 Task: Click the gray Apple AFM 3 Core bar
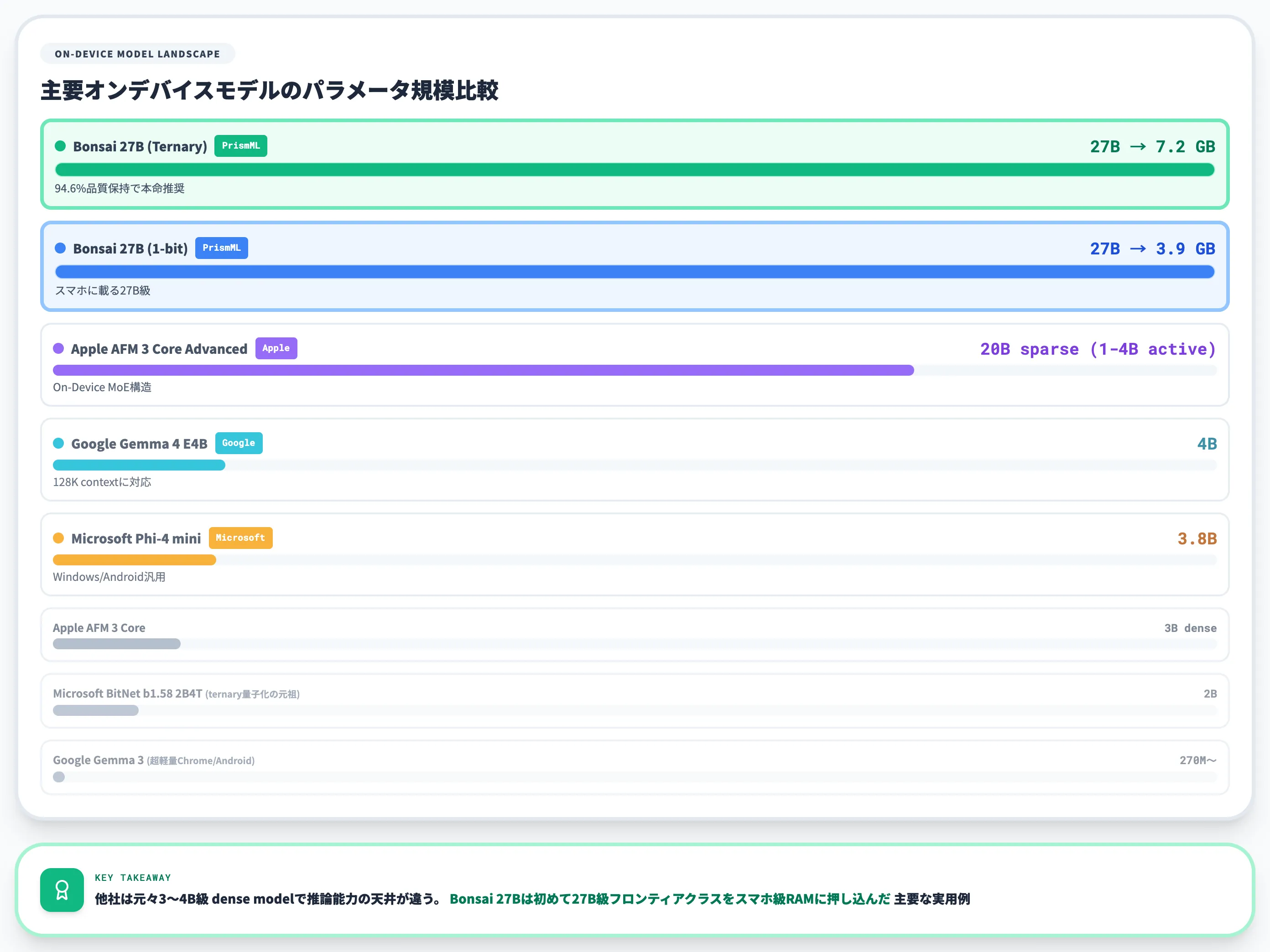116,644
